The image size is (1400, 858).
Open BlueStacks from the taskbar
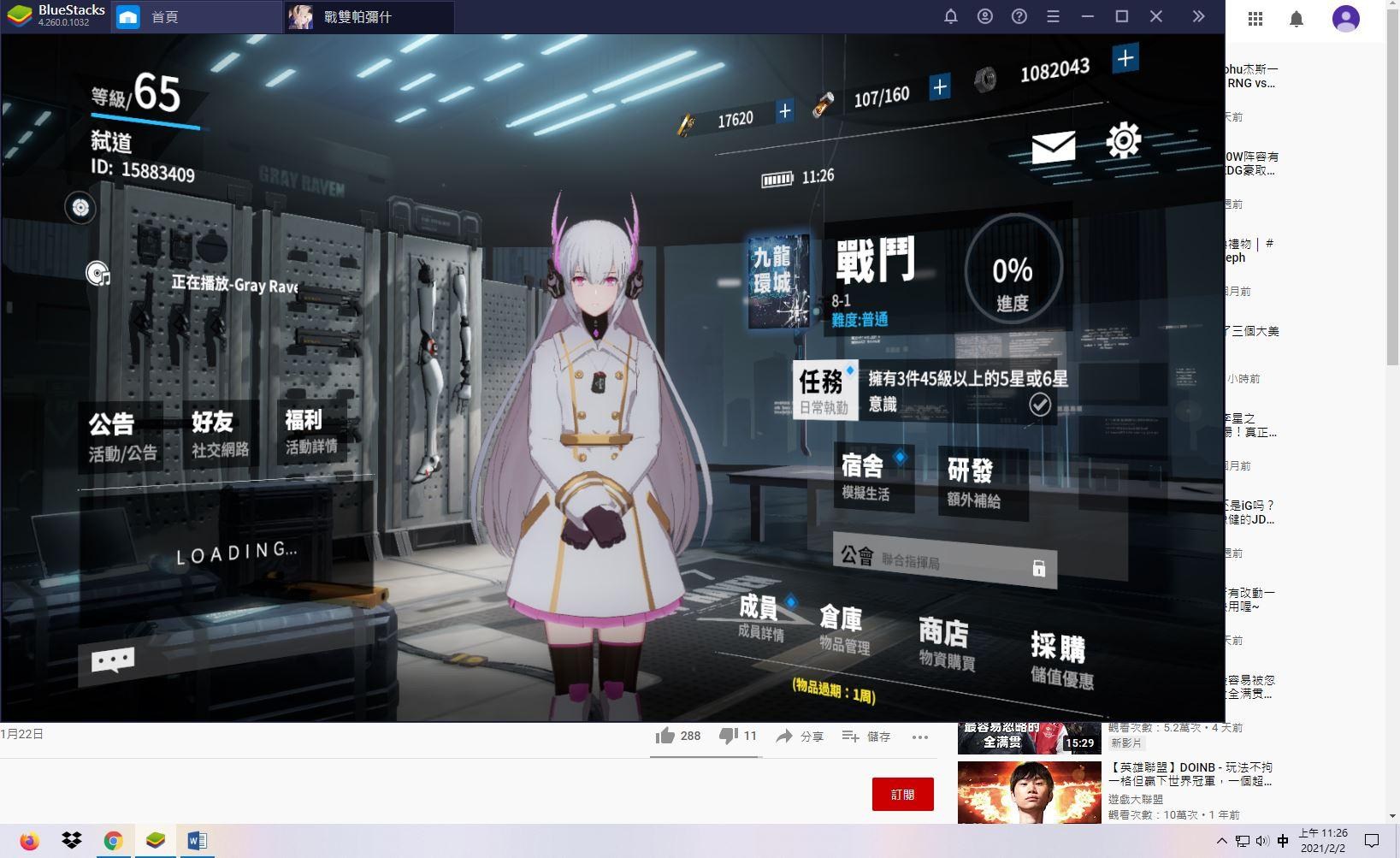click(155, 841)
